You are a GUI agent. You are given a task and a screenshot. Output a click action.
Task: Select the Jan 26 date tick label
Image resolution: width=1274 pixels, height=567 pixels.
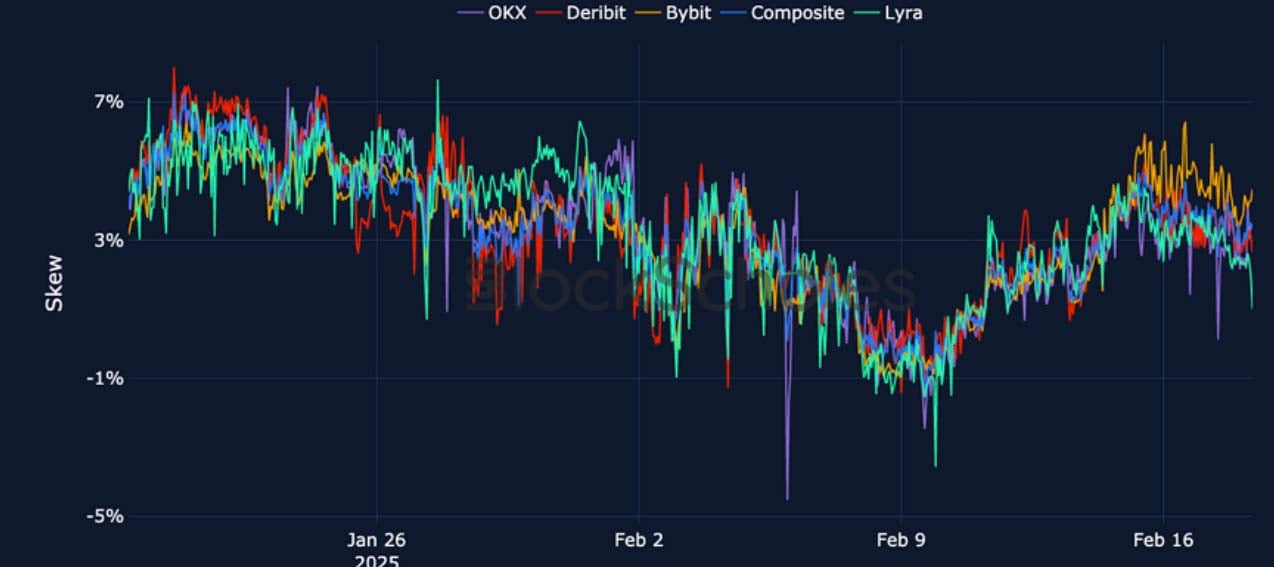(x=376, y=540)
